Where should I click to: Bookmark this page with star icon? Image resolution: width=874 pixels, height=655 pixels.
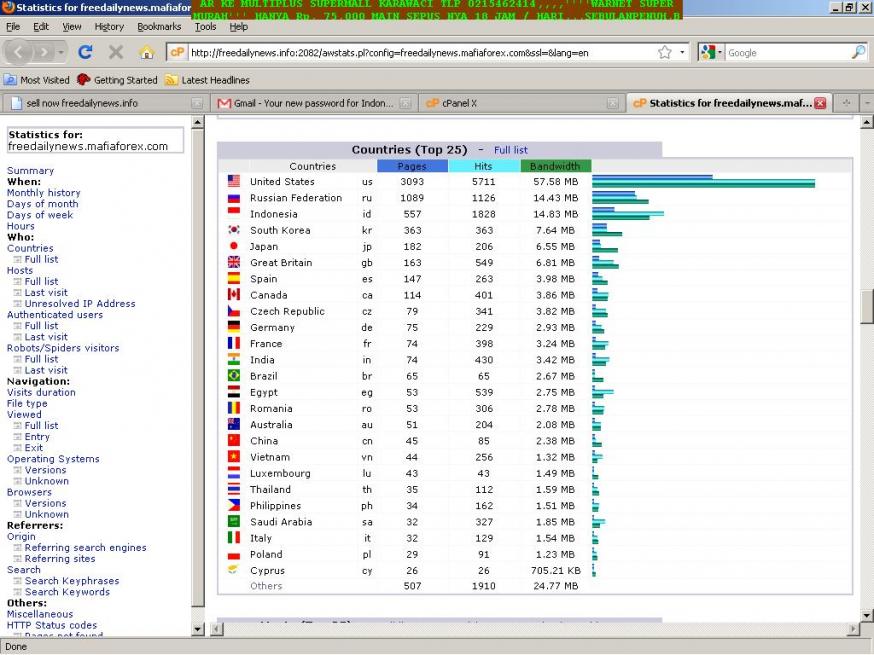tap(665, 52)
